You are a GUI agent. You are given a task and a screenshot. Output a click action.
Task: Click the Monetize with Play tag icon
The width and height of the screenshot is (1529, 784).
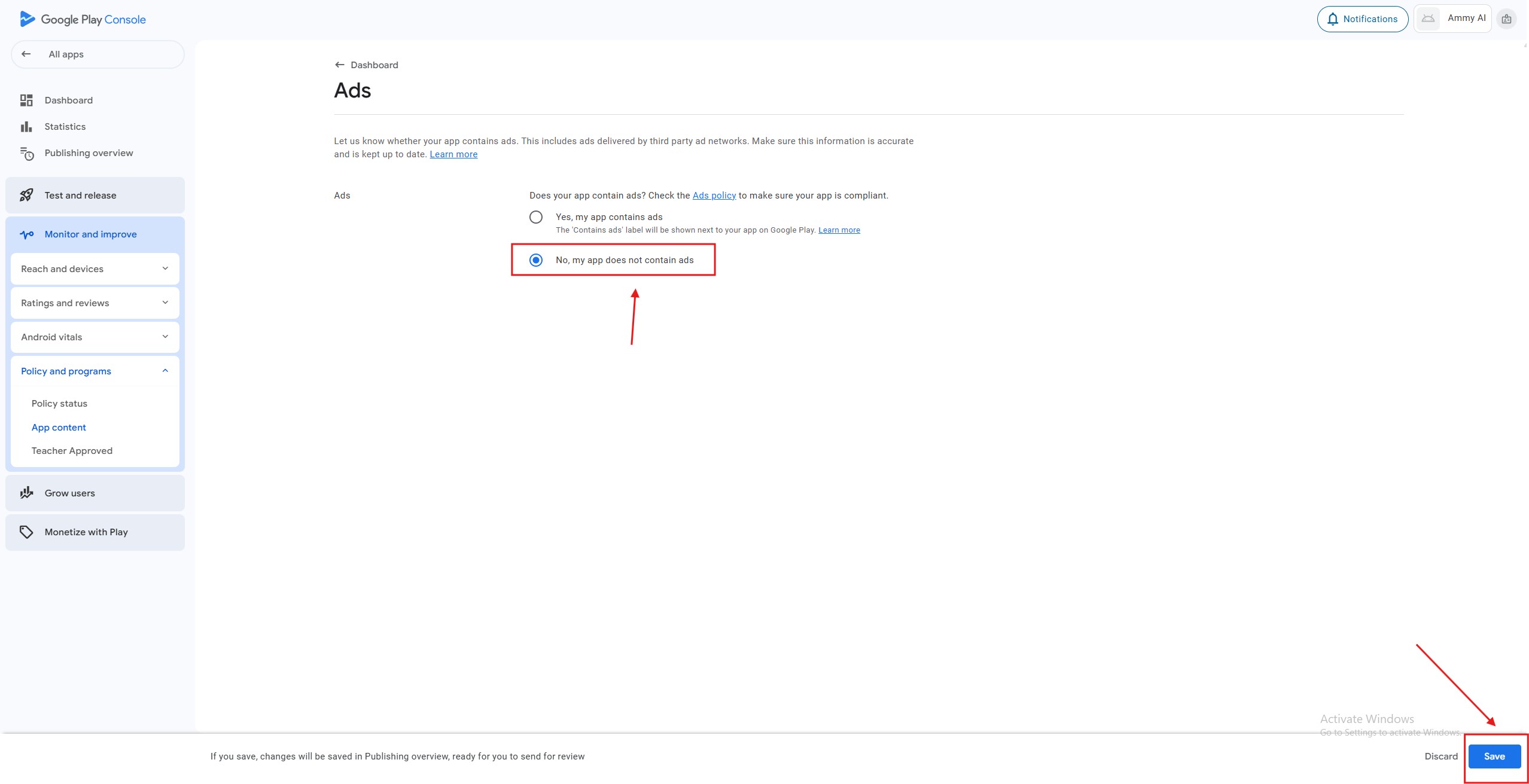coord(26,532)
